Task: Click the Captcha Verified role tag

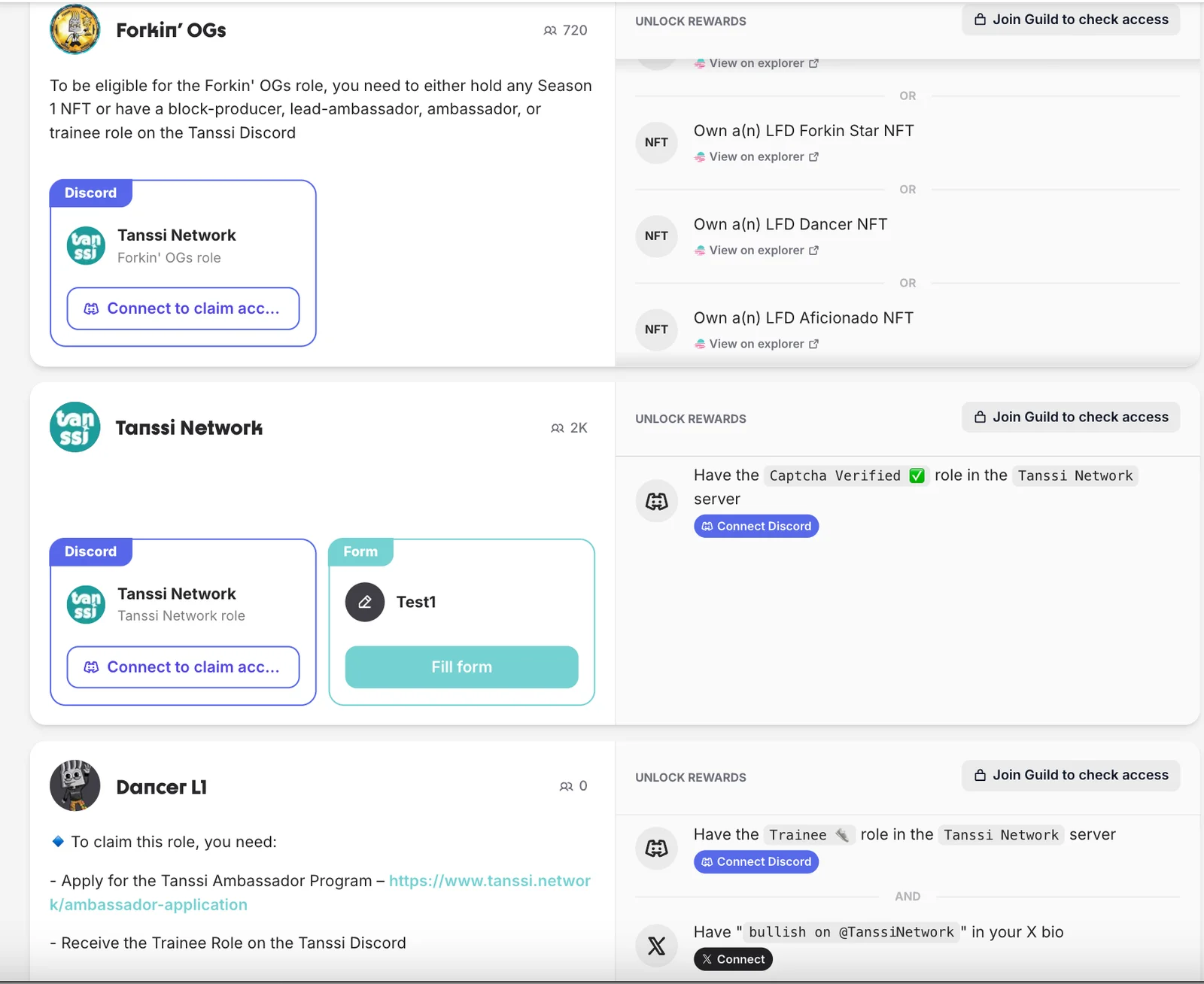Action: pos(847,475)
